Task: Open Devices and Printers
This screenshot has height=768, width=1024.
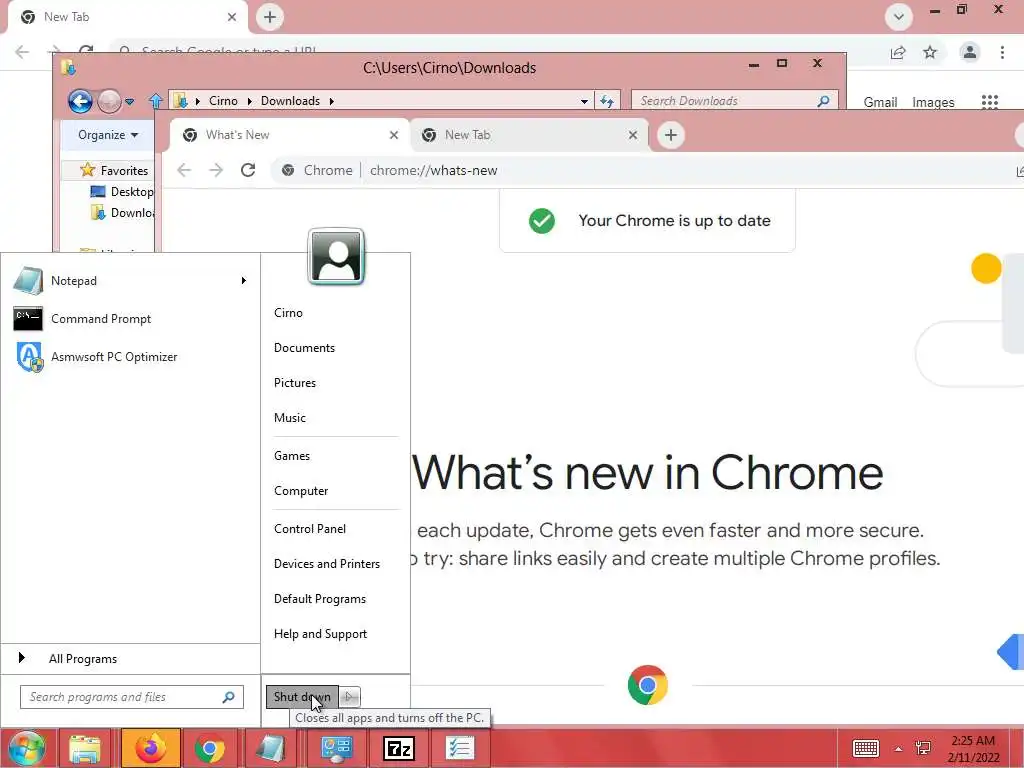Action: pyautogui.click(x=327, y=564)
